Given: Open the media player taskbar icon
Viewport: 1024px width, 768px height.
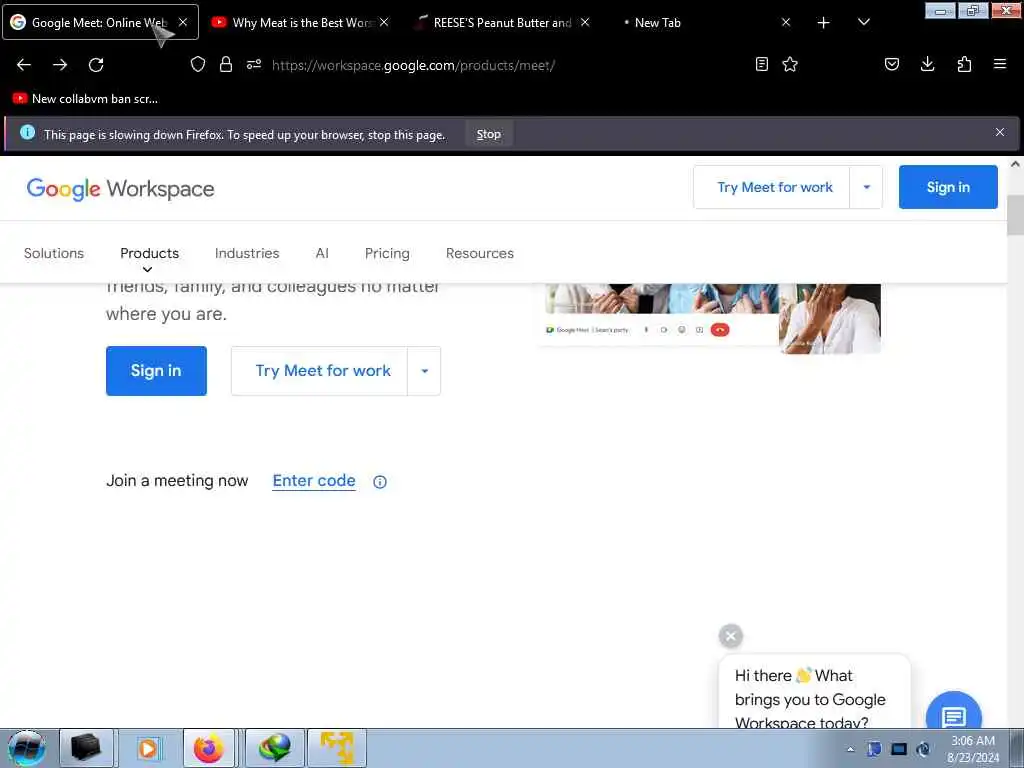Looking at the screenshot, I should (x=148, y=748).
